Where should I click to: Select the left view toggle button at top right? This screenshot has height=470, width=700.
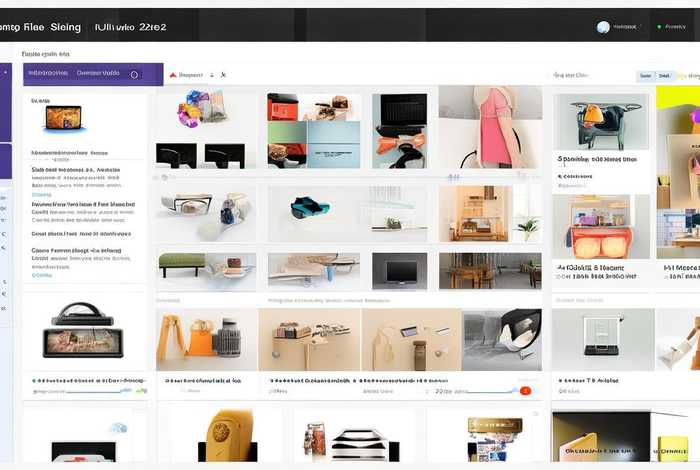tap(646, 75)
